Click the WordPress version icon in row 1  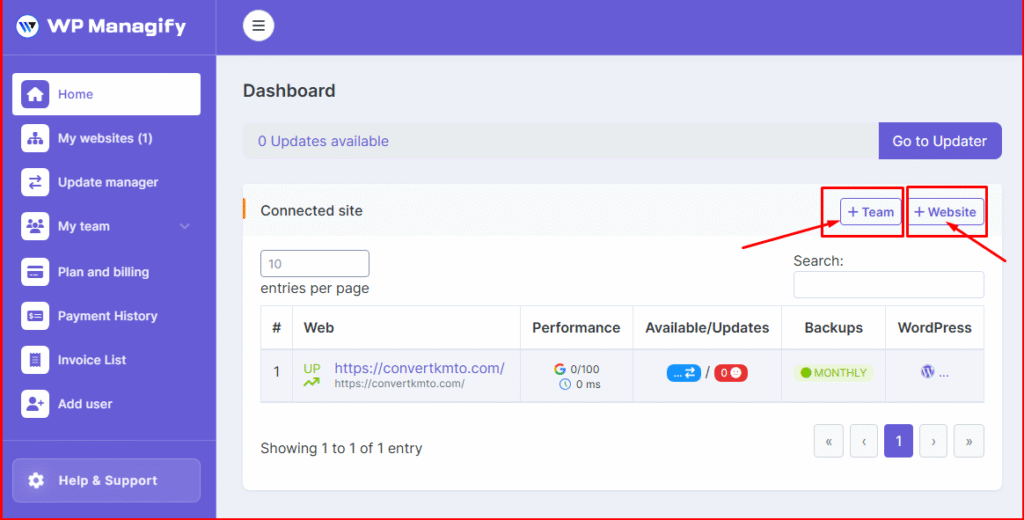(927, 372)
